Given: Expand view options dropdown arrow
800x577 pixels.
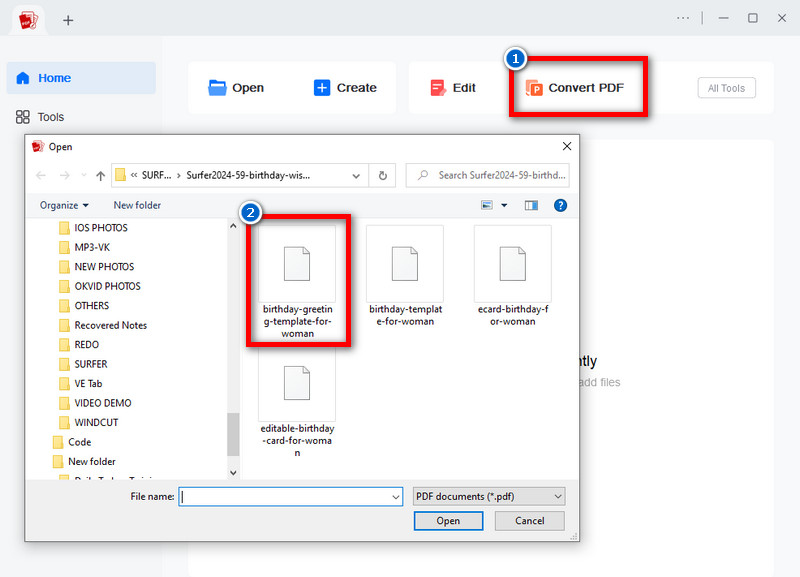Looking at the screenshot, I should pyautogui.click(x=504, y=205).
